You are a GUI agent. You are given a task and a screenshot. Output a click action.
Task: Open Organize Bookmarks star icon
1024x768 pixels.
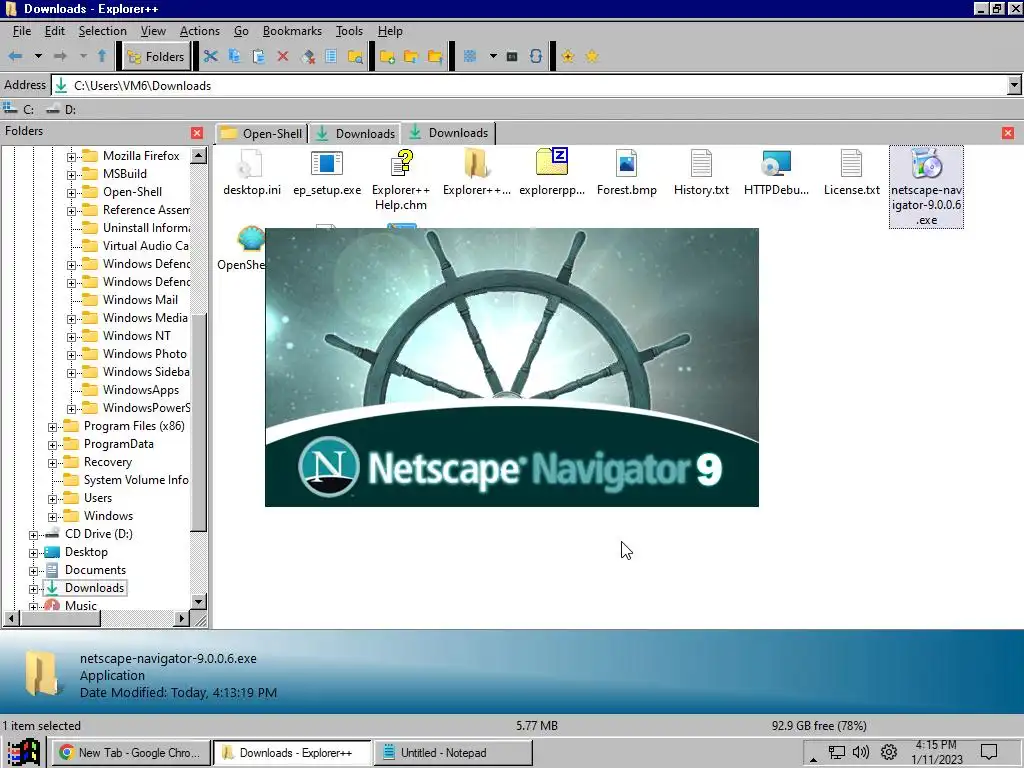click(x=592, y=56)
